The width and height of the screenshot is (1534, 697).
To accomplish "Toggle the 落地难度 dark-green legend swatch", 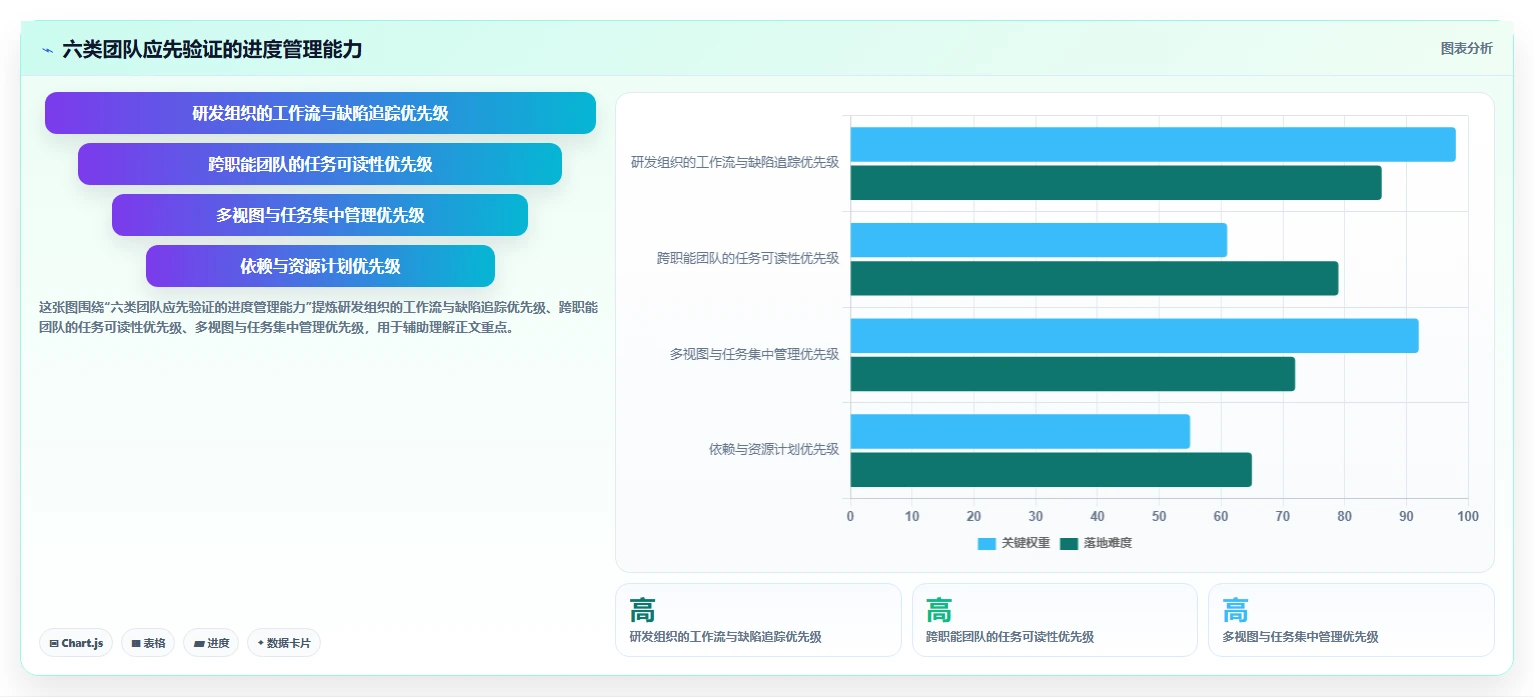I will point(1069,543).
